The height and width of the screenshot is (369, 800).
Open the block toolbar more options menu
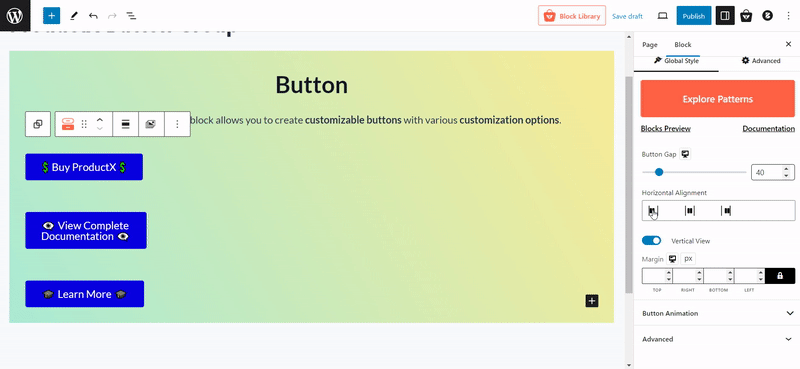click(x=177, y=124)
